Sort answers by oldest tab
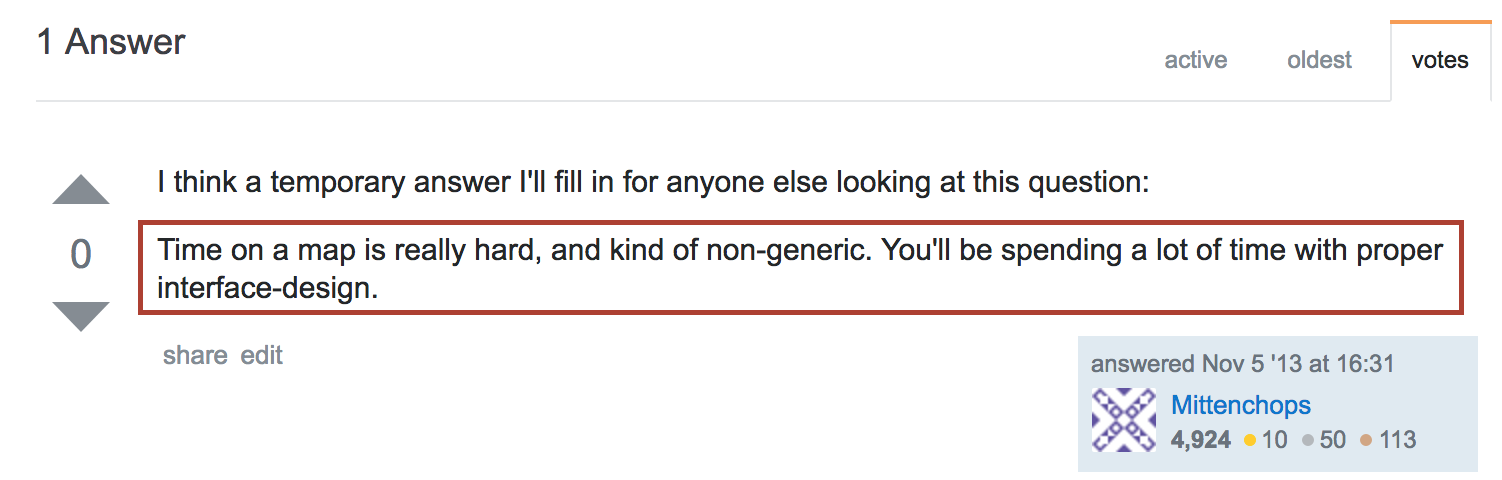1502x480 pixels. click(1319, 60)
